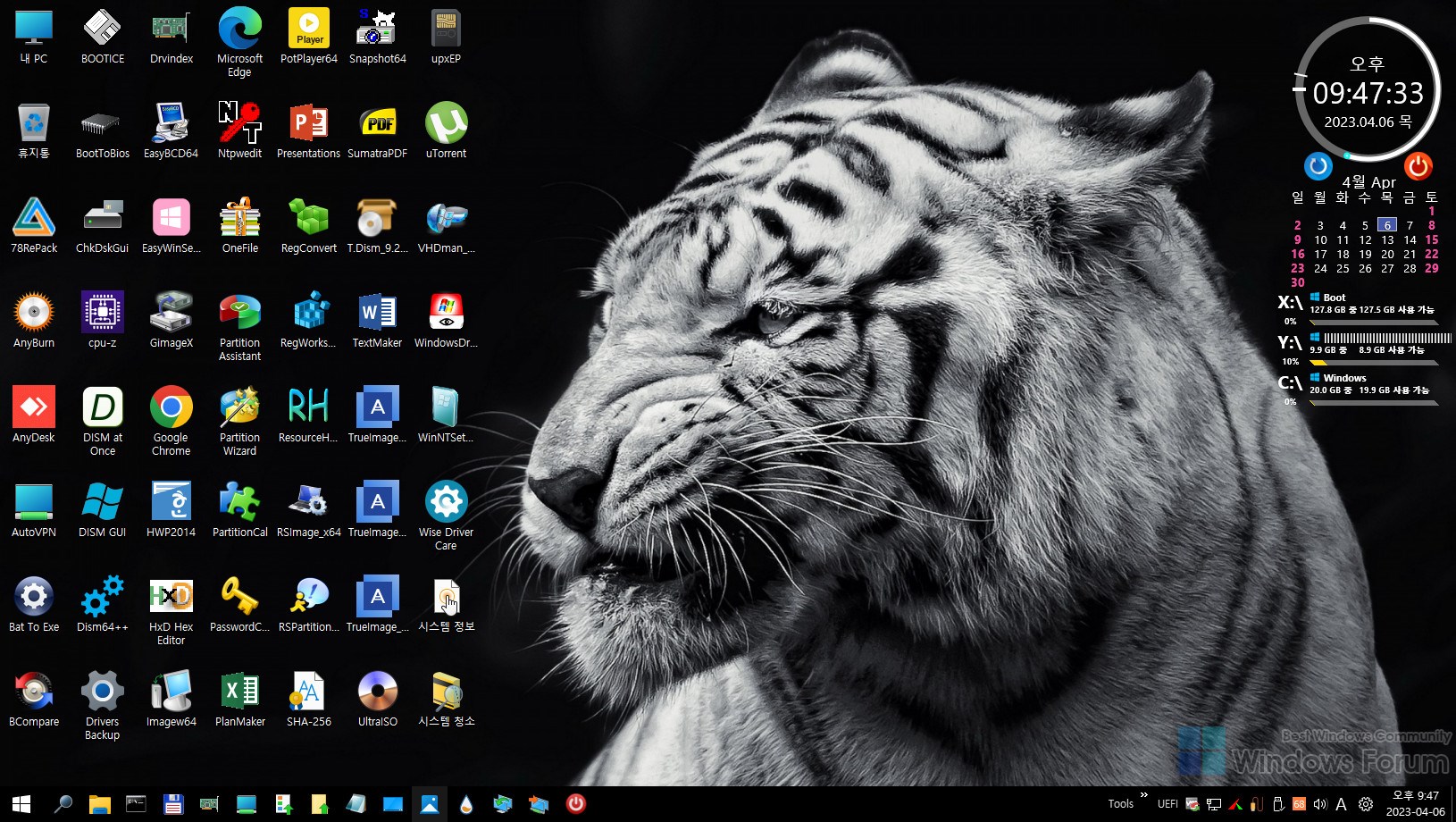Click the X:\ Boot drive entry in widget

1358,307
